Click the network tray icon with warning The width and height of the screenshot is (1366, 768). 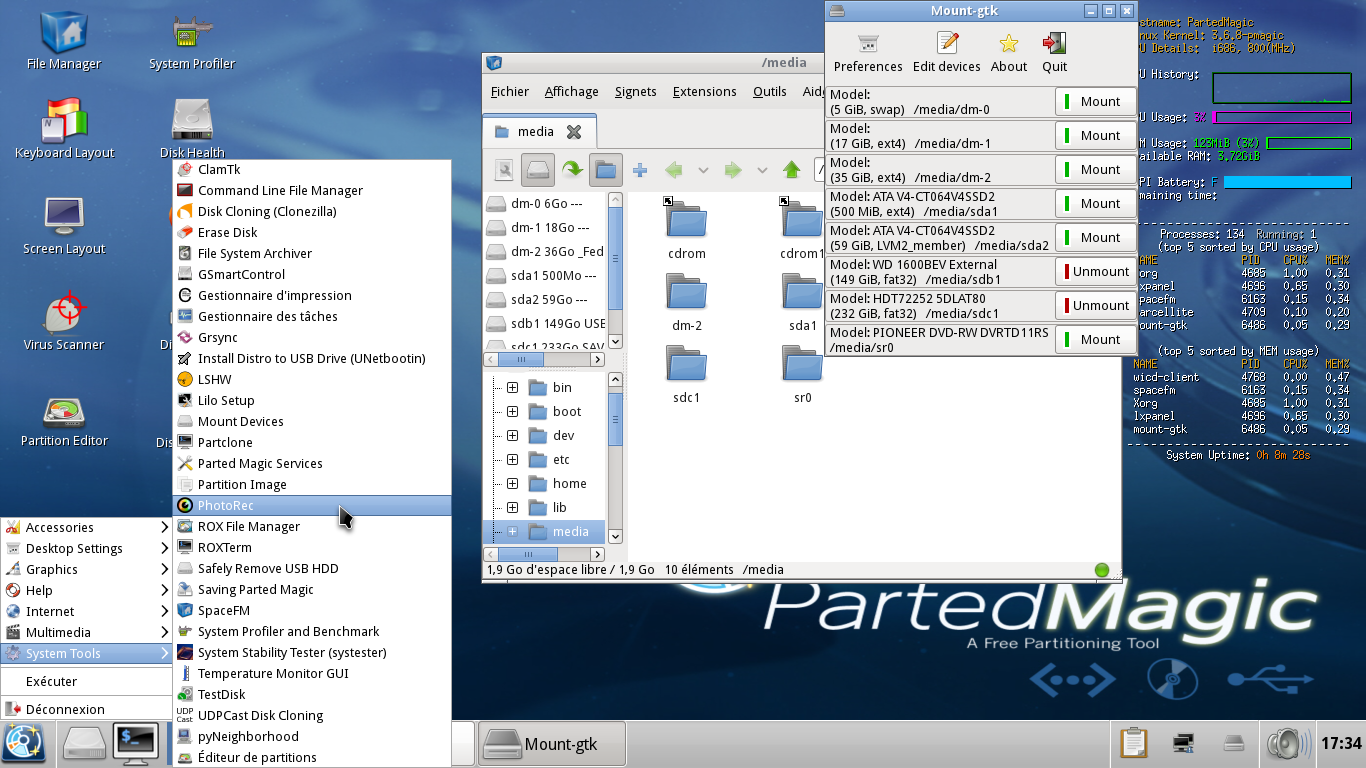coord(1184,743)
